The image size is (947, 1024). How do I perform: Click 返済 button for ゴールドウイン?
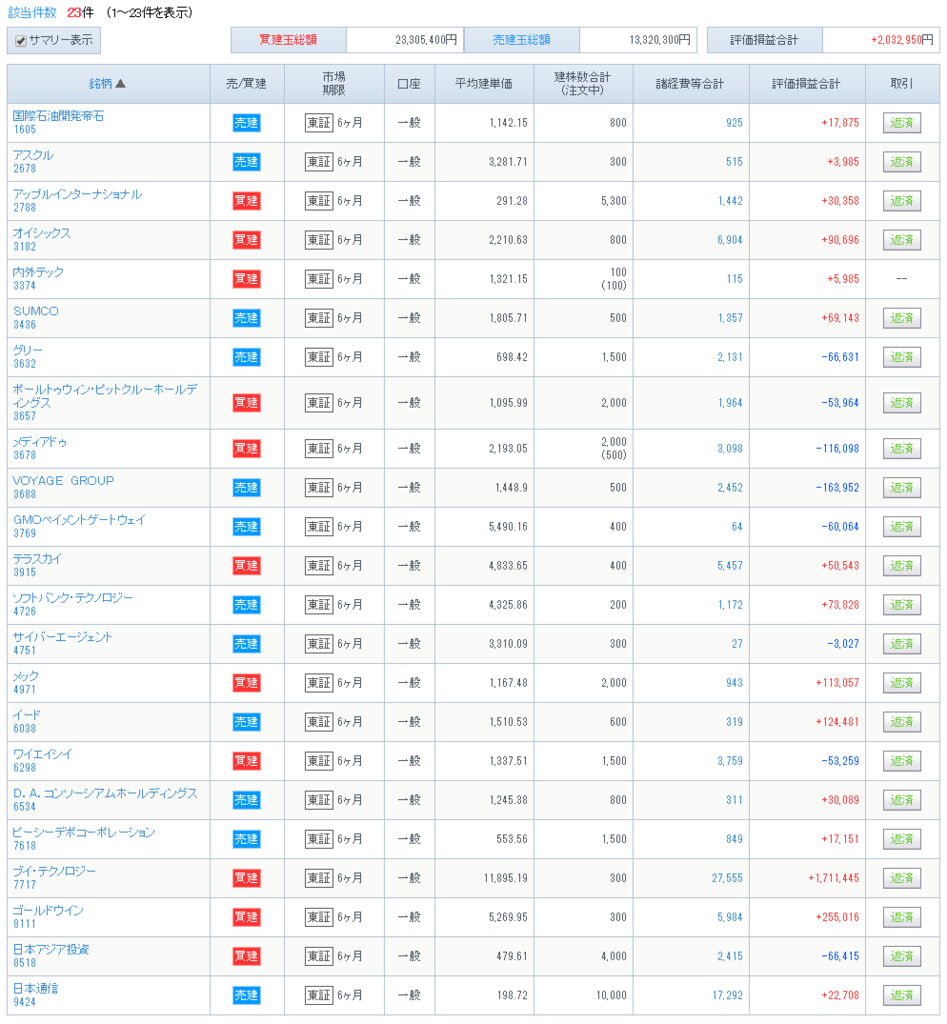coord(901,918)
